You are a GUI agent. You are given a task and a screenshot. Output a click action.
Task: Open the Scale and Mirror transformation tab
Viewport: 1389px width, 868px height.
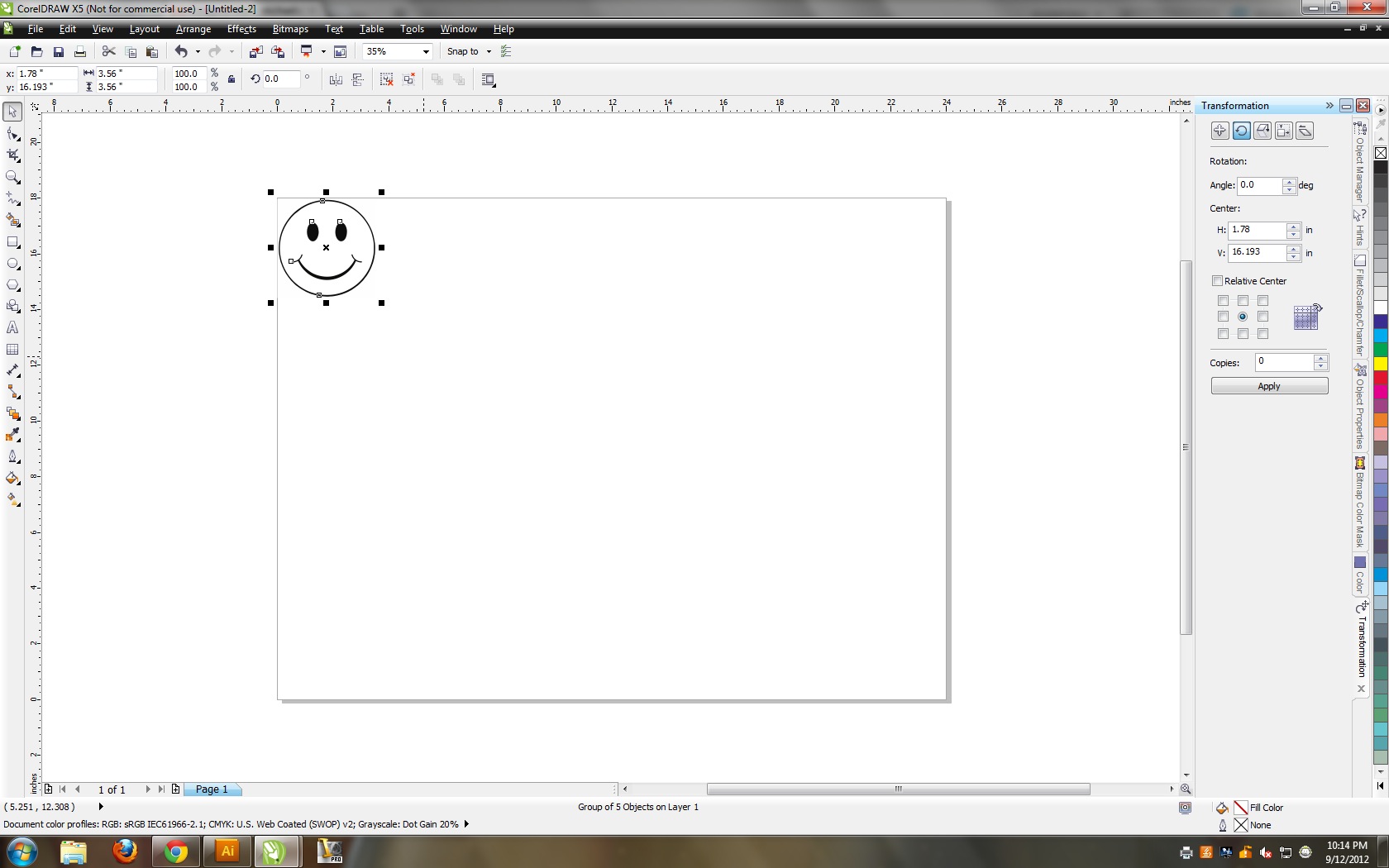(x=1263, y=131)
